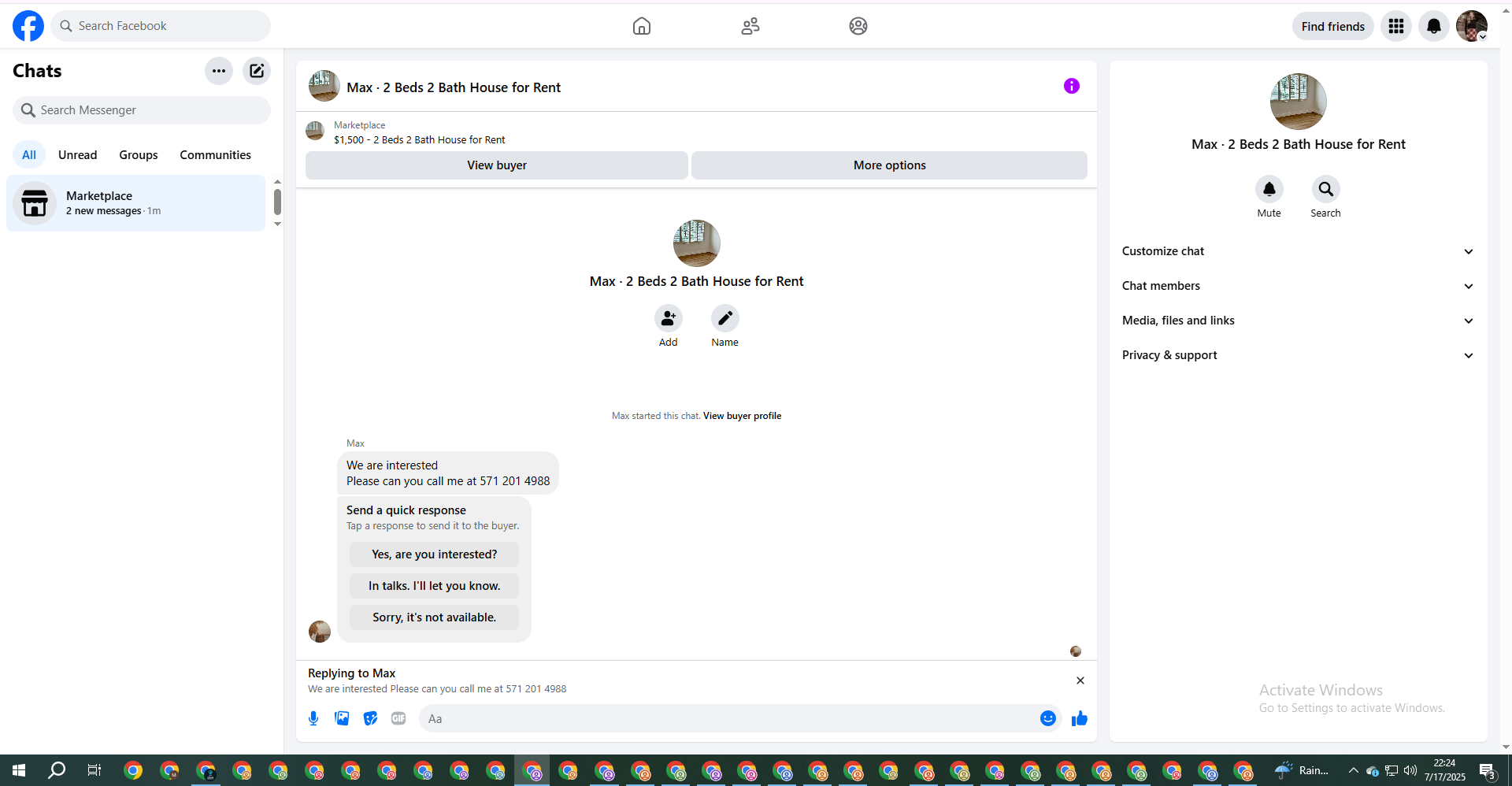Expand Chat members section
The image size is (1512, 786).
[1299, 286]
